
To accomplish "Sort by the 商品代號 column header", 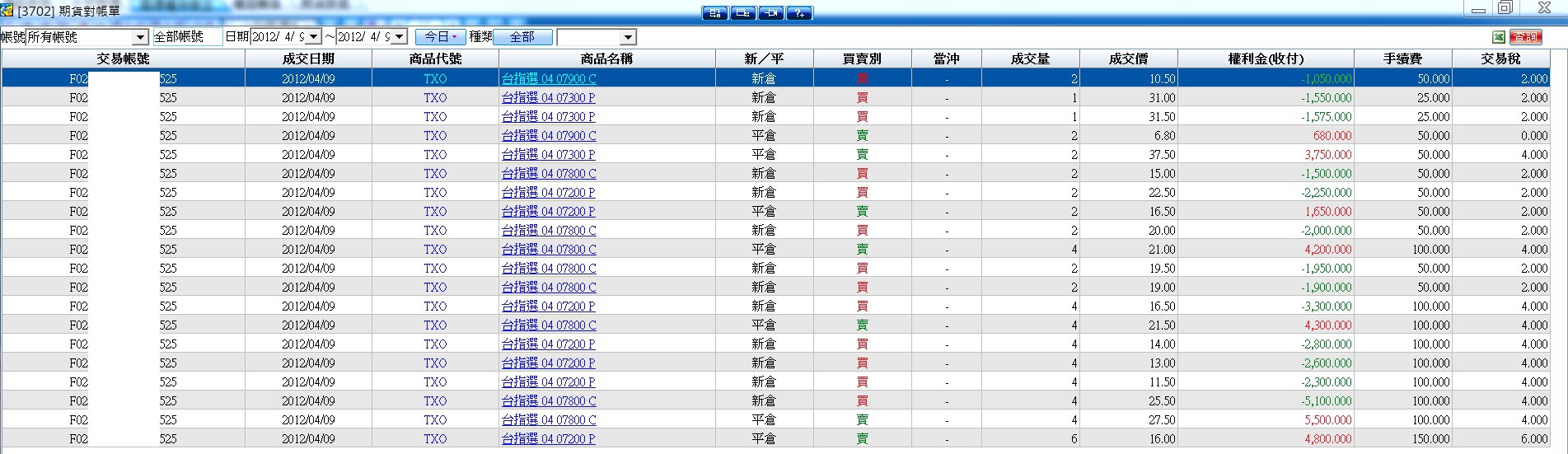I will (x=435, y=59).
